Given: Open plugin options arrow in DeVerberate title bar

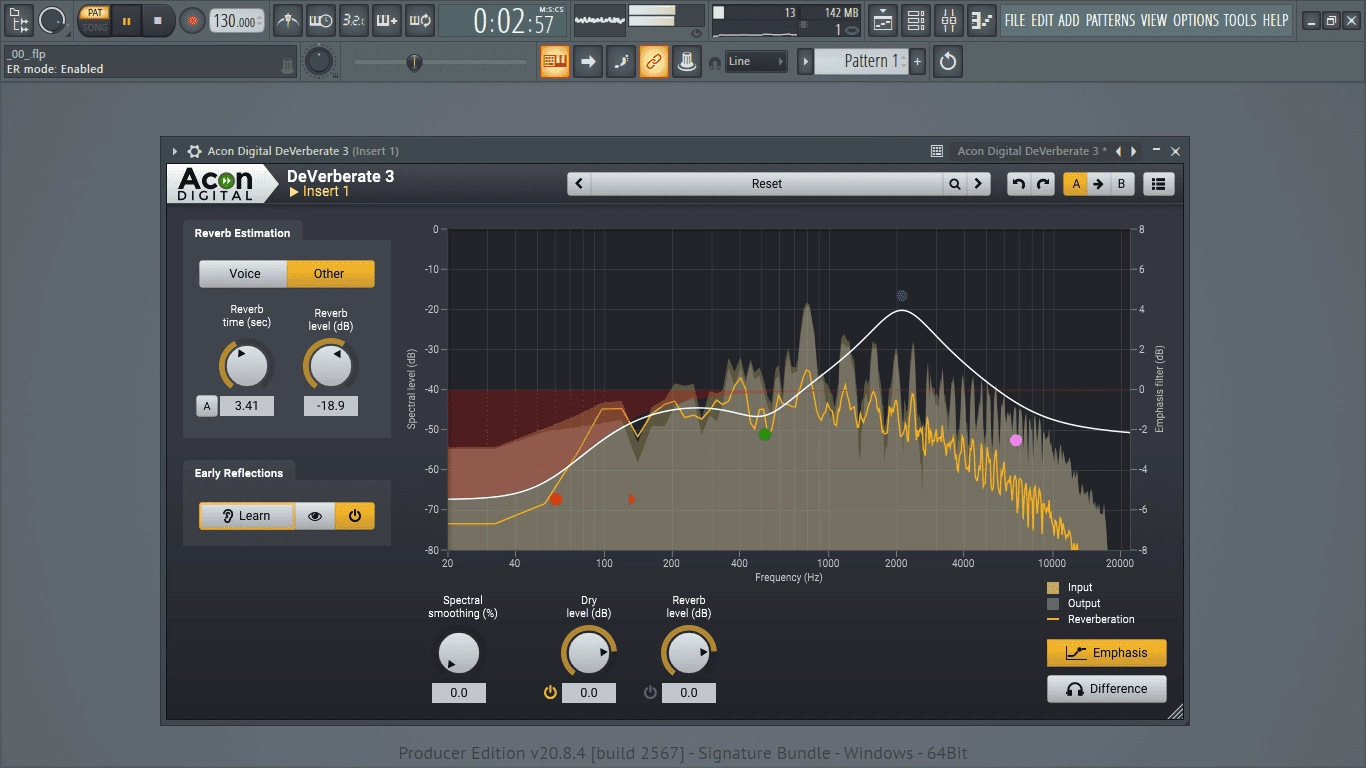Looking at the screenshot, I should pyautogui.click(x=175, y=151).
